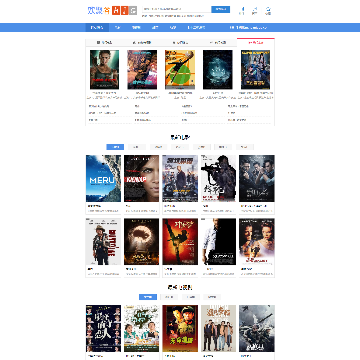Select the blue active filter tab in TV series section
The width and height of the screenshot is (360, 360).
(148, 297)
